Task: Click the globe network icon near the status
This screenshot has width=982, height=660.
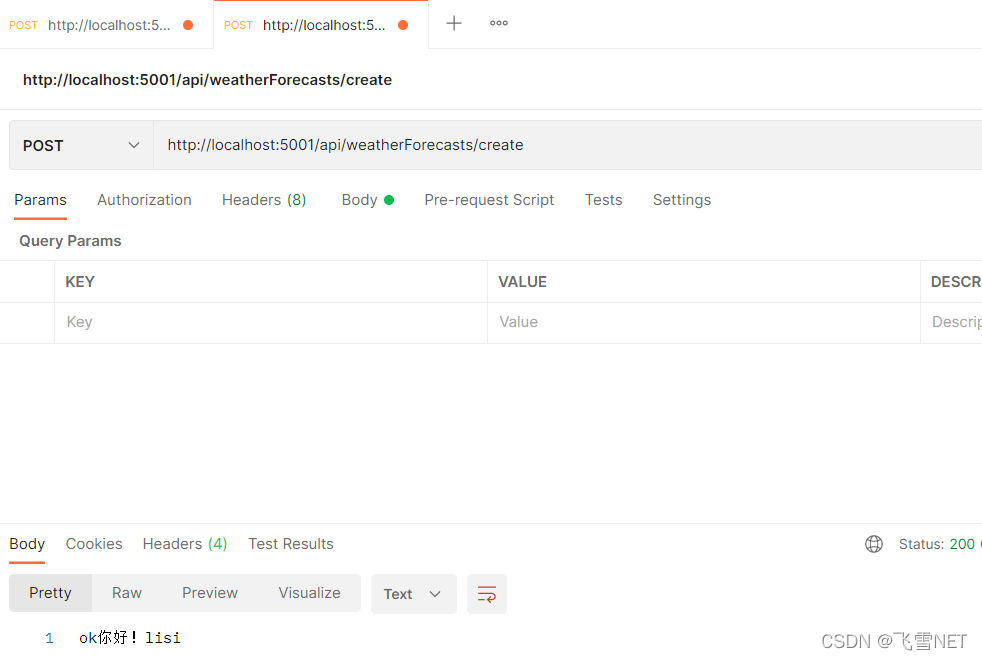Action: 874,544
